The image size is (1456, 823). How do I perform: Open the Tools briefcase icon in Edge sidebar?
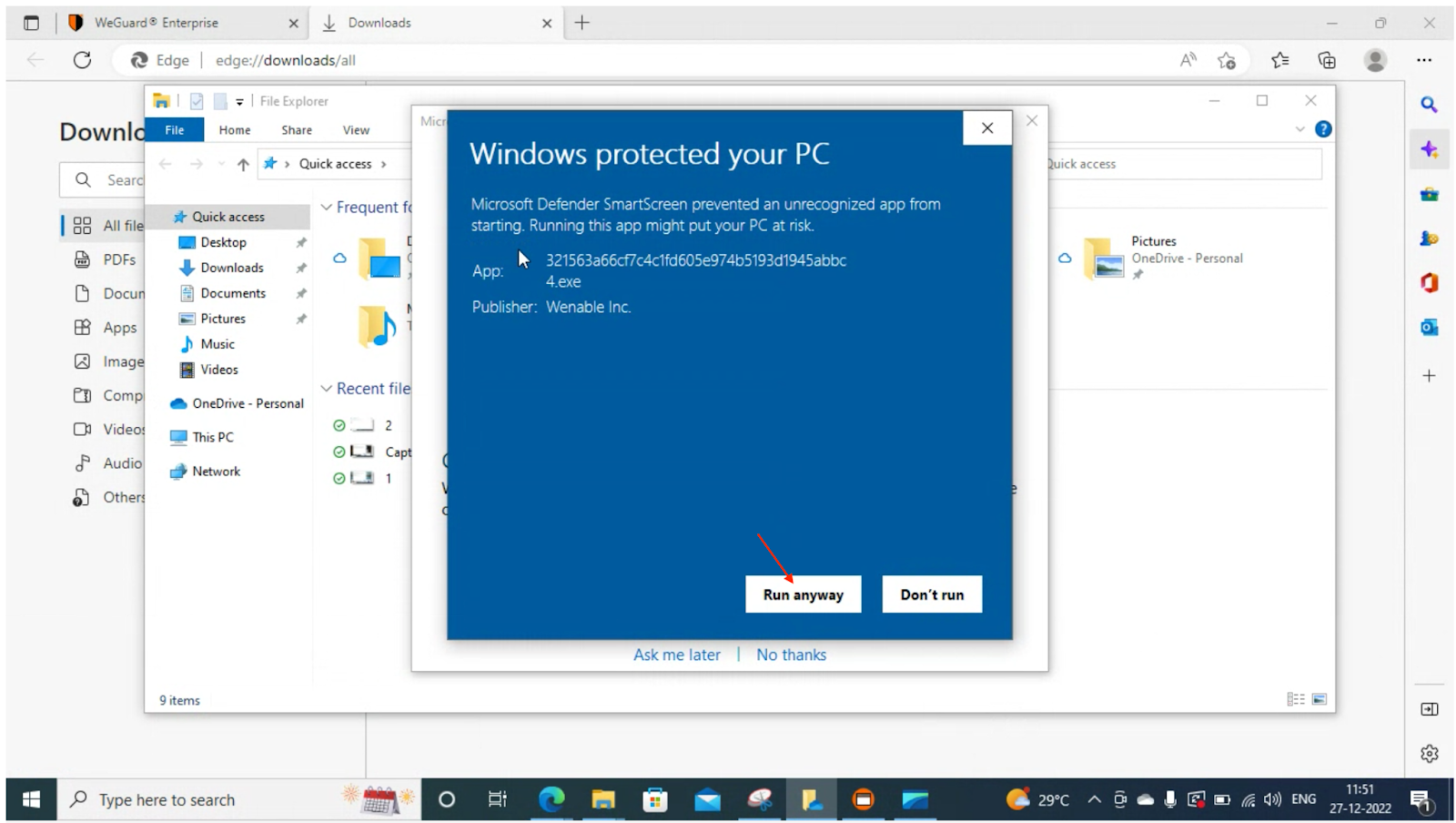pyautogui.click(x=1429, y=194)
